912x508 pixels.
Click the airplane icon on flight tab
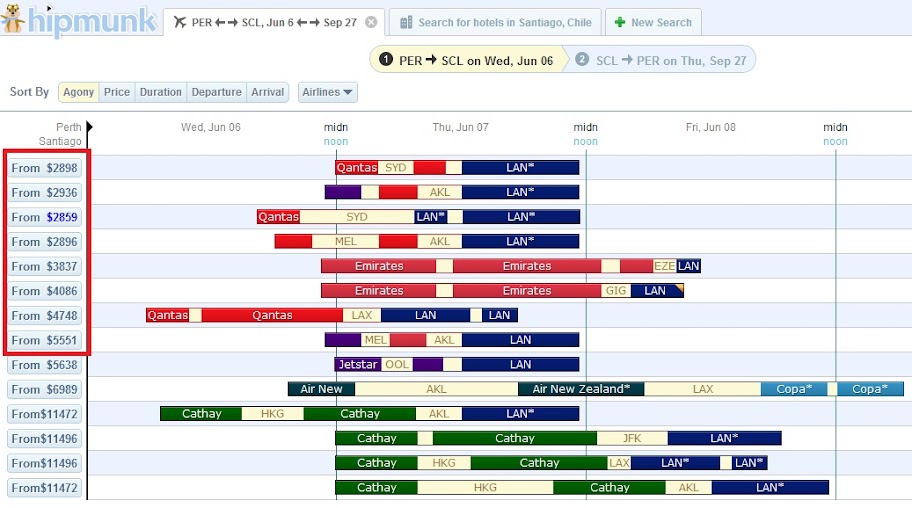180,22
